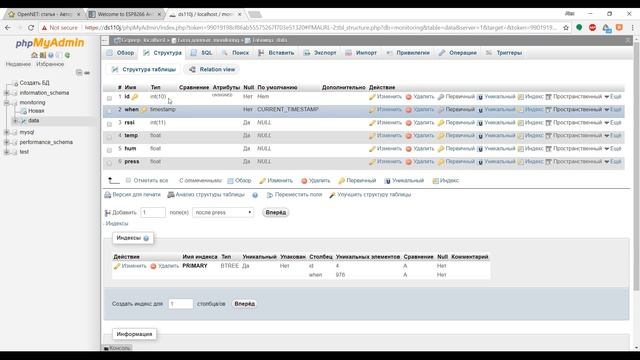Open the Импорт tab
This screenshot has height=360, width=640.
point(361,53)
